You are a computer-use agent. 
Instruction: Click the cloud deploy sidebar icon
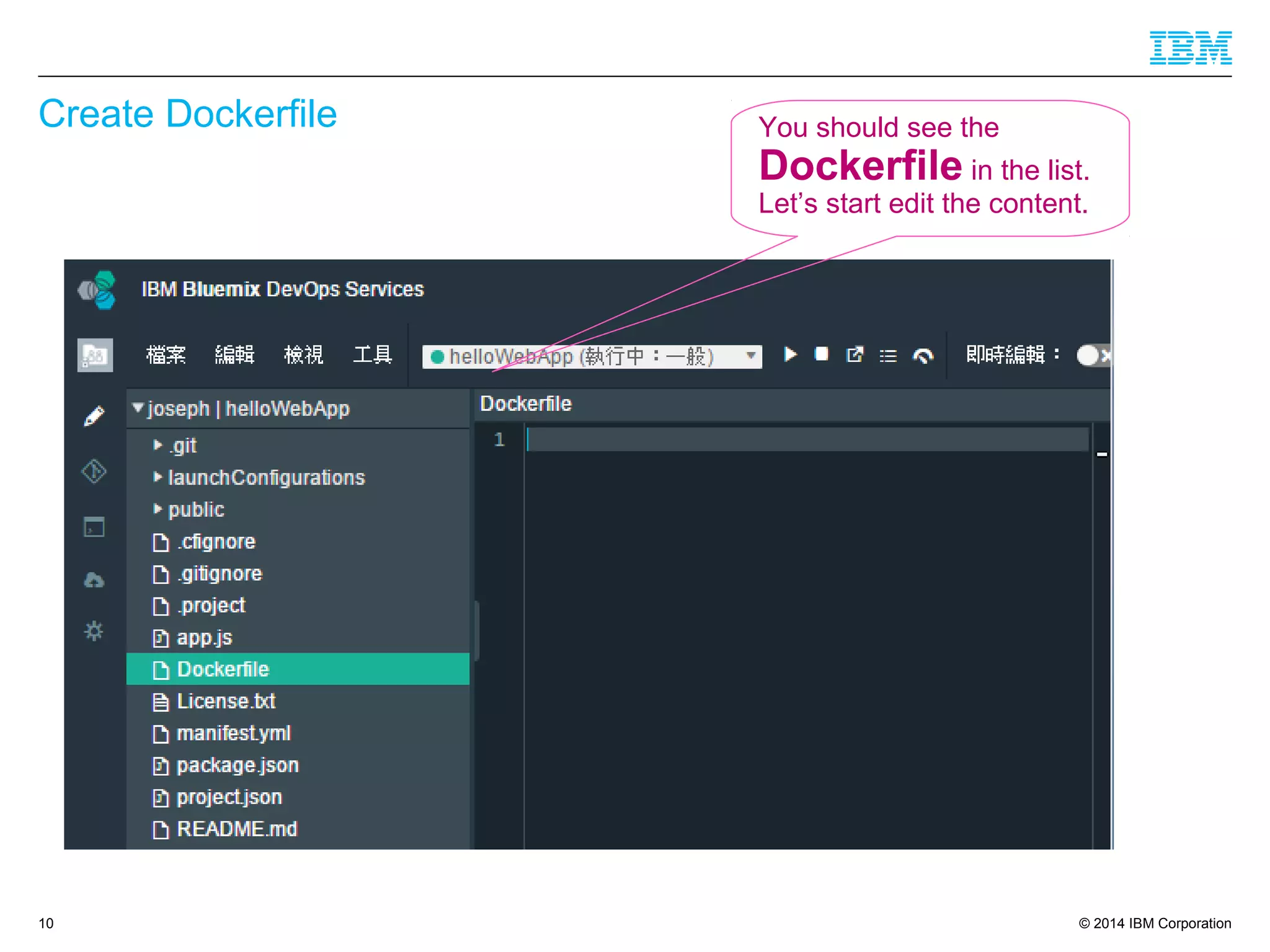[x=94, y=580]
